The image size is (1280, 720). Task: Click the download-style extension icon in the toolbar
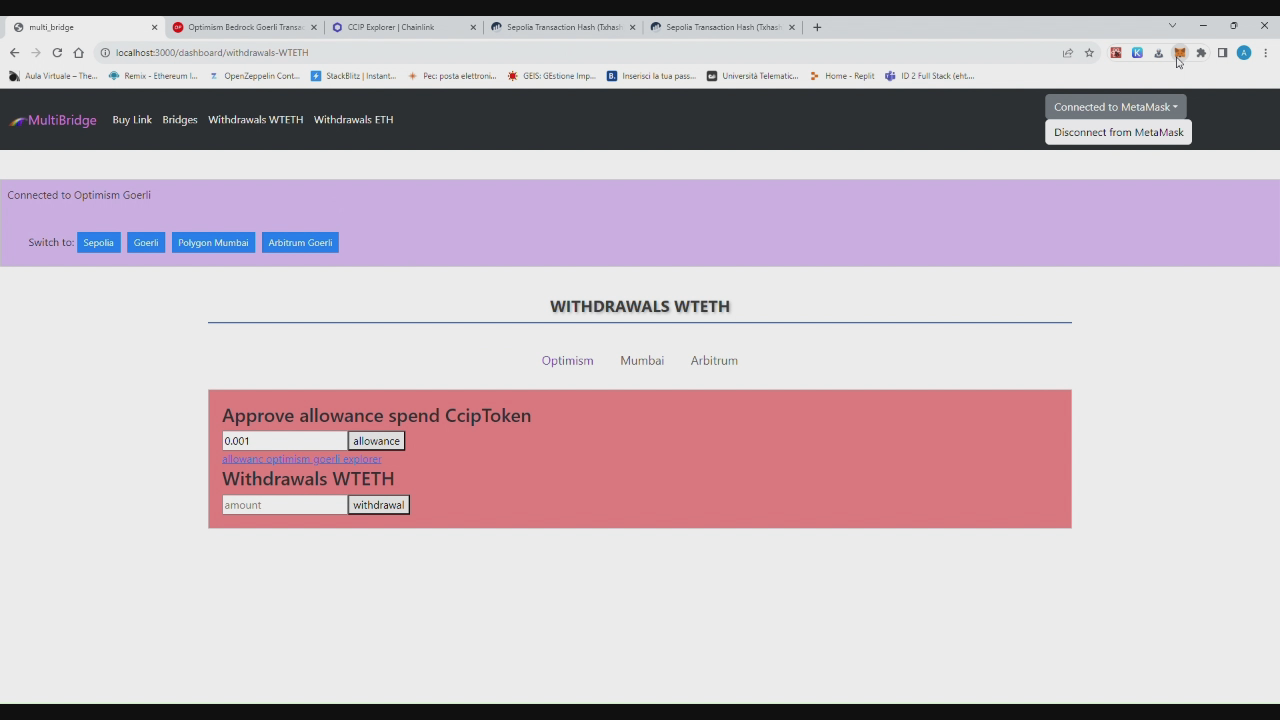point(1158,53)
